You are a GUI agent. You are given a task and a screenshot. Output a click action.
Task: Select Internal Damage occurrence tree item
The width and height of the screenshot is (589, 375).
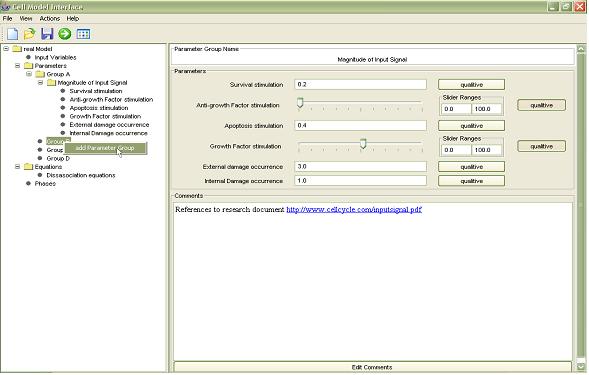point(108,133)
